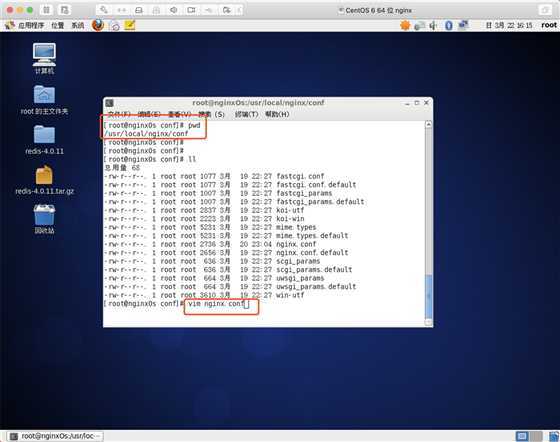
Task: Click terminal scrollbar down arrow
Action: 429,322
